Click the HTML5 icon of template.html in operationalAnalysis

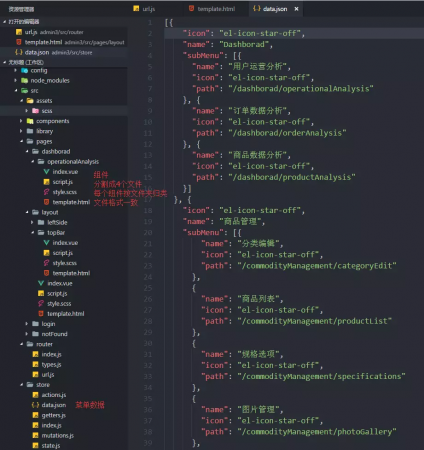[47, 202]
